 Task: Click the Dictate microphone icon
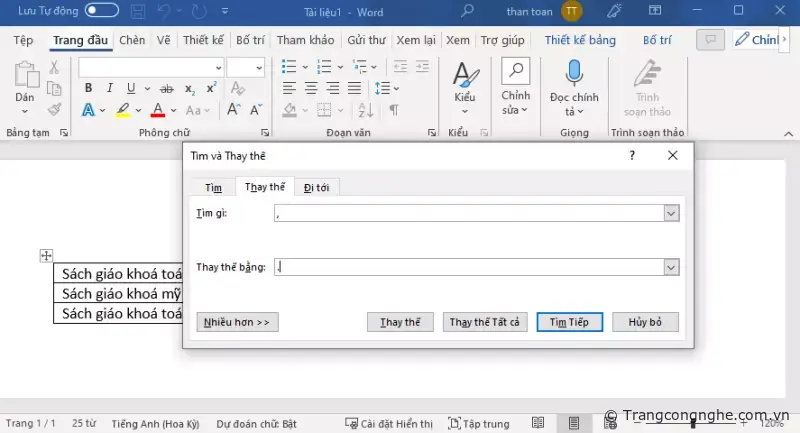click(574, 73)
